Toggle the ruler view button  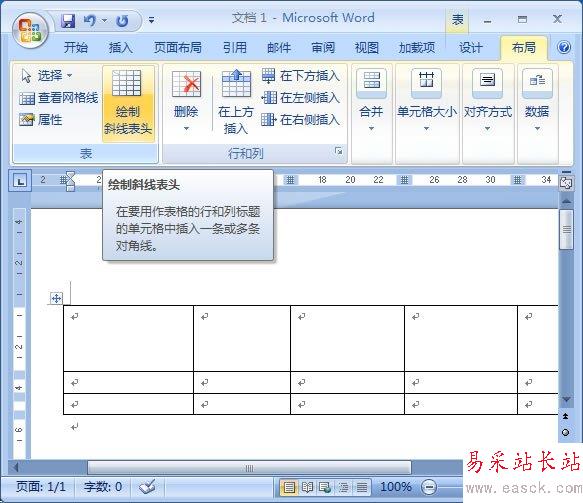click(x=566, y=183)
